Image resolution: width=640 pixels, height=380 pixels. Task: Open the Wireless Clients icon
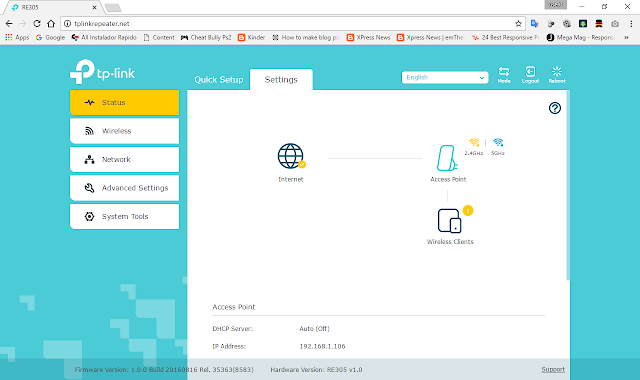[x=449, y=221]
